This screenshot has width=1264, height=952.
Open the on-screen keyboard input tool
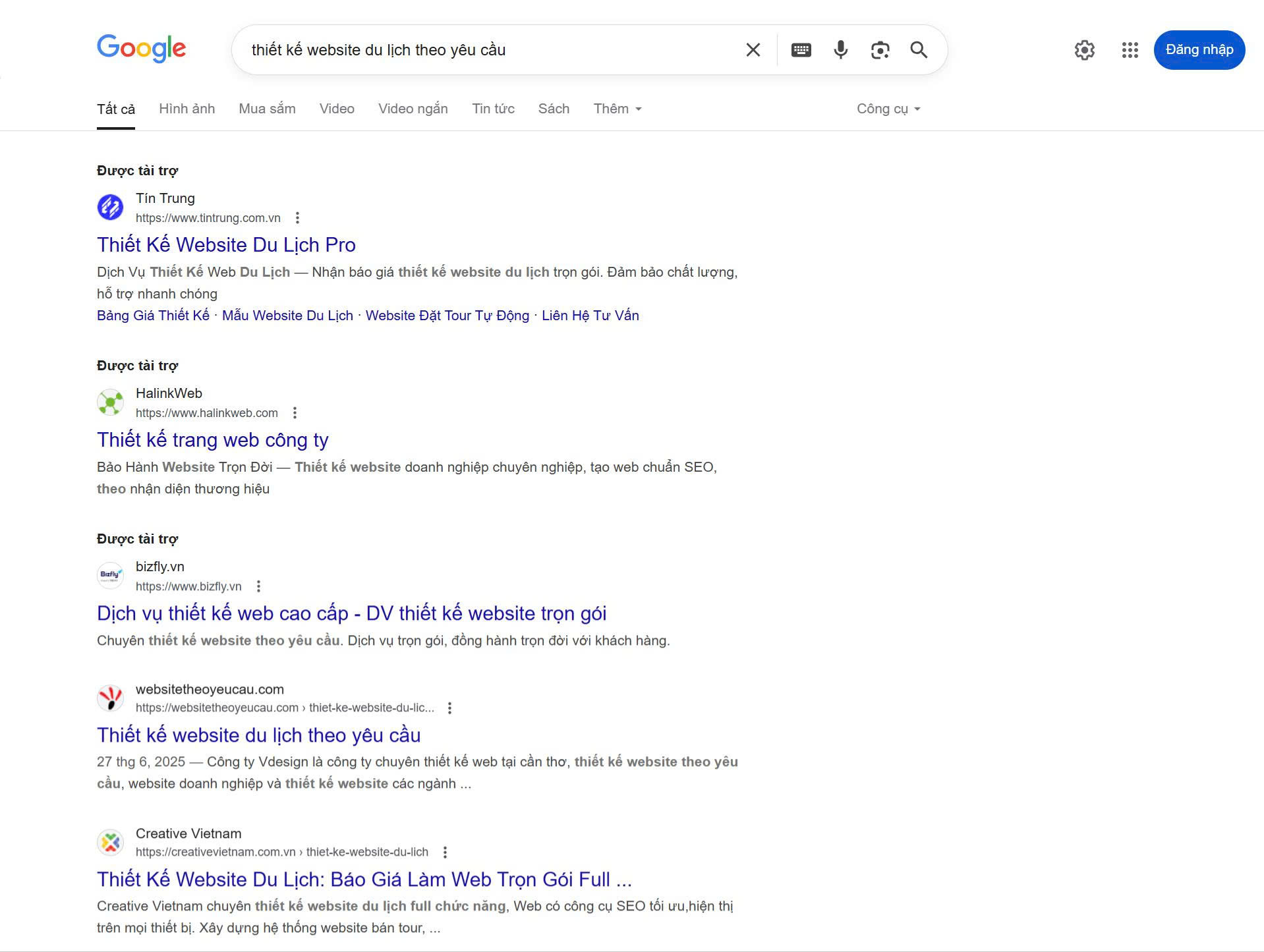[x=801, y=50]
